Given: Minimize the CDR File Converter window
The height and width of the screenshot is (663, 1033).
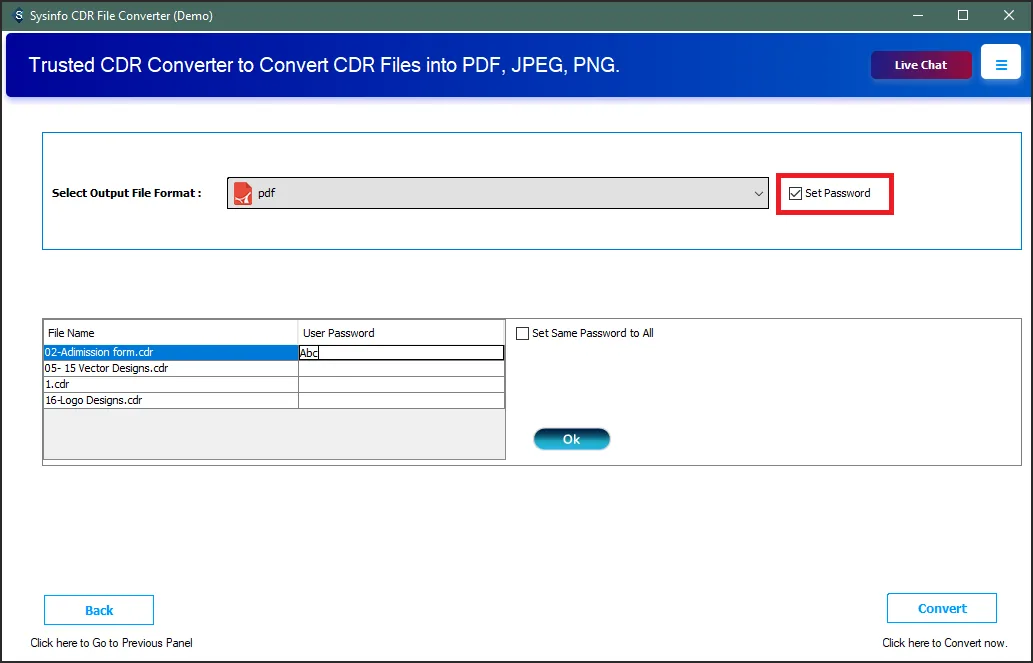Looking at the screenshot, I should pyautogui.click(x=917, y=15).
